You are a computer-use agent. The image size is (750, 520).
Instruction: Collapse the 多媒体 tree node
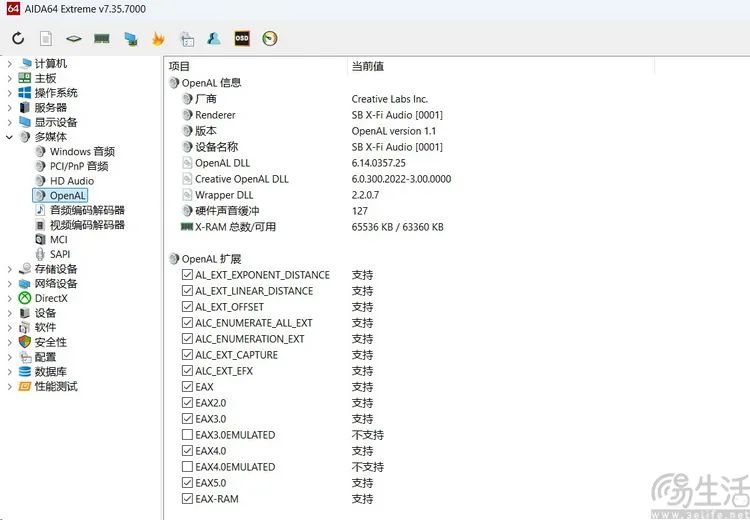pyautogui.click(x=10, y=137)
